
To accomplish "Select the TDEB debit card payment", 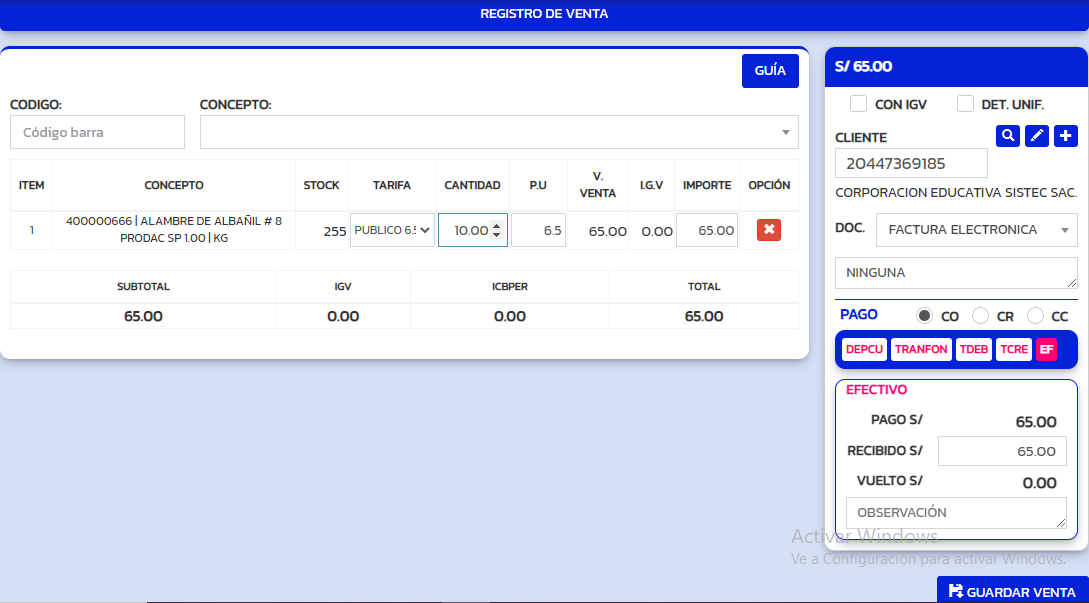I will tap(973, 349).
